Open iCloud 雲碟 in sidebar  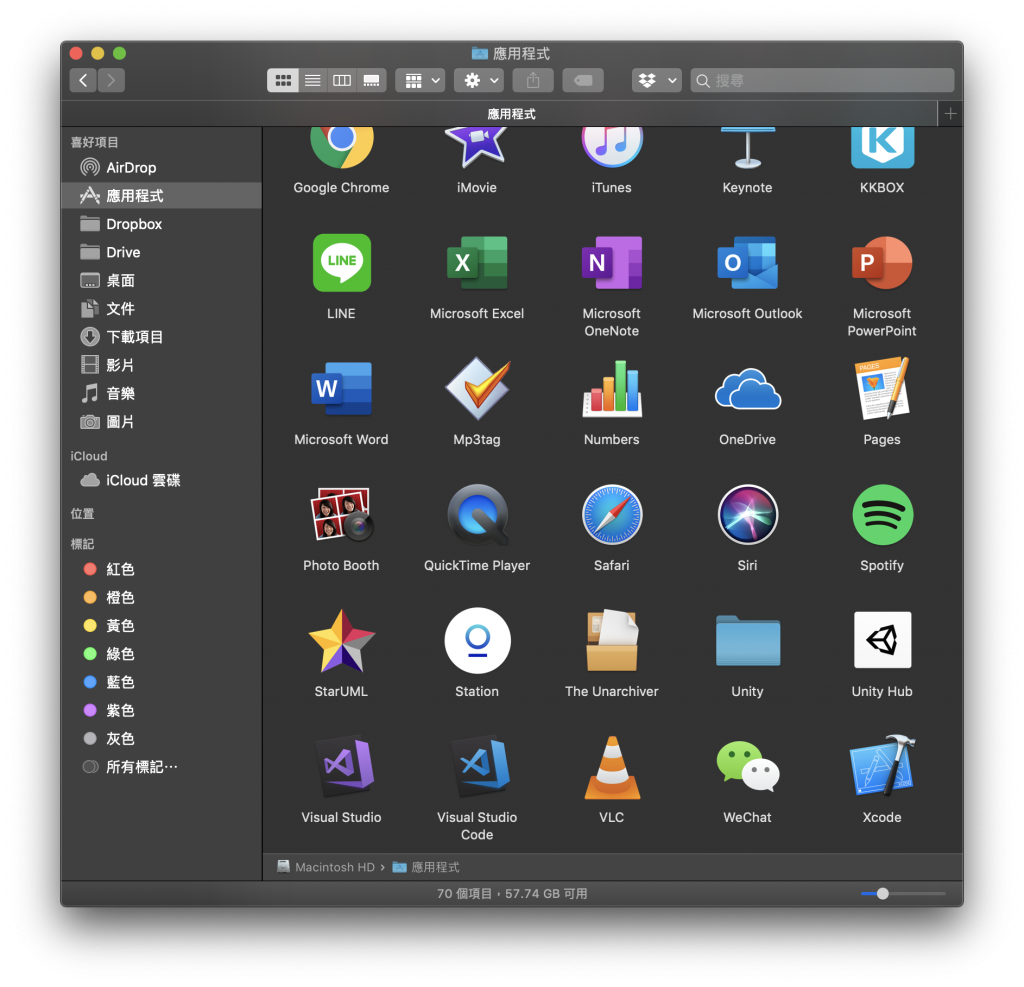tap(161, 480)
